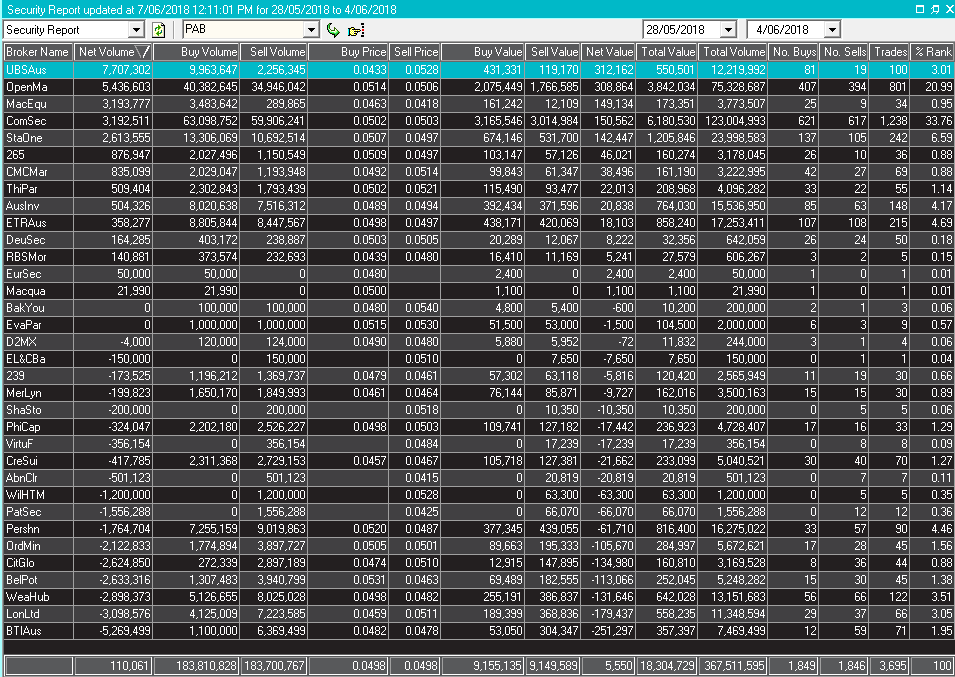Select the MacEqu broker name
Screen dimensions: 955x677
point(26,104)
